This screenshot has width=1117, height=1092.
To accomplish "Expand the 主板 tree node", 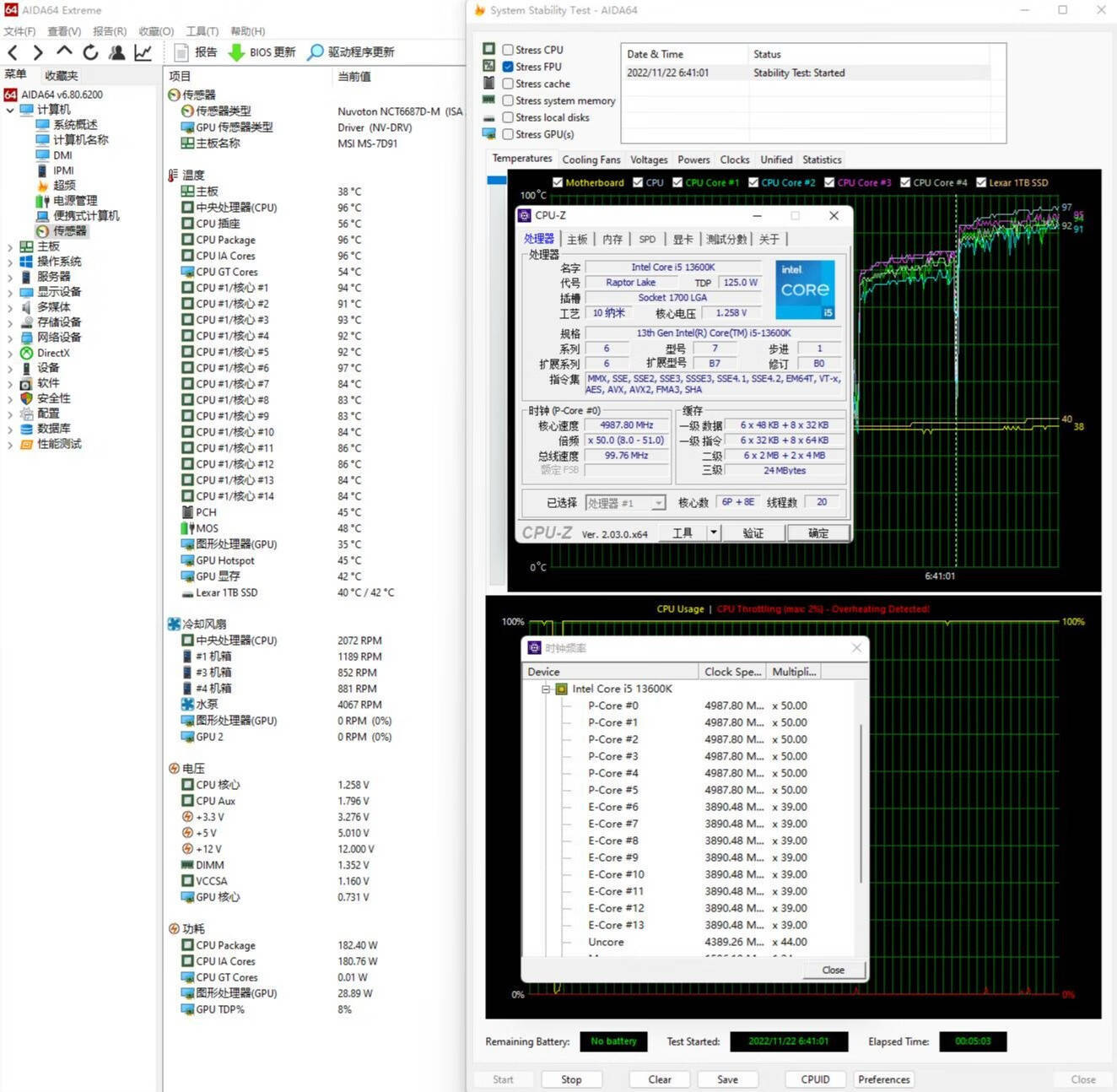I will coord(10,246).
